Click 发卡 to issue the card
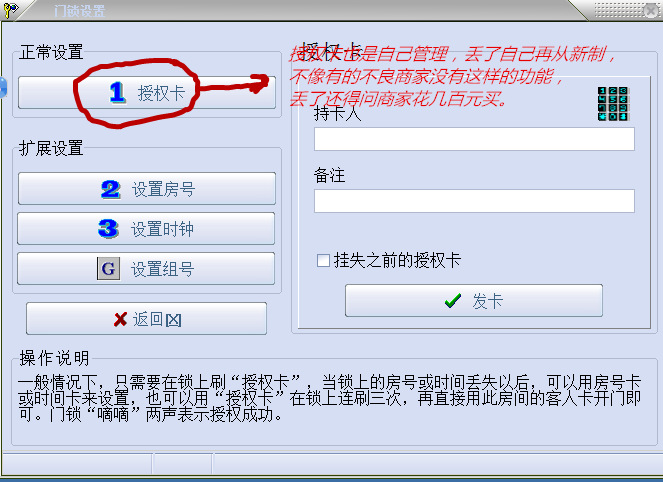 [x=474, y=301]
